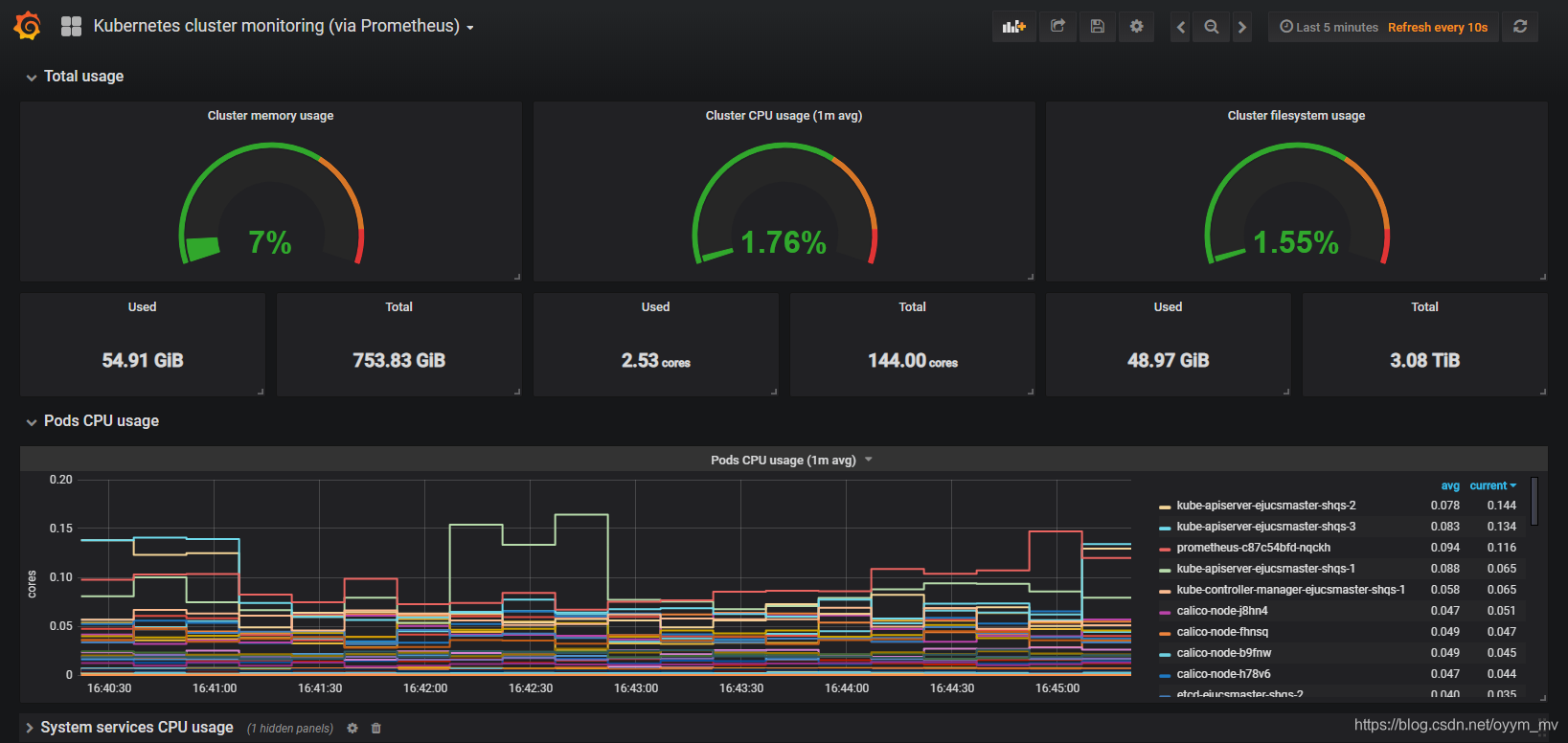Open the Grafana logo menu

pos(28,26)
